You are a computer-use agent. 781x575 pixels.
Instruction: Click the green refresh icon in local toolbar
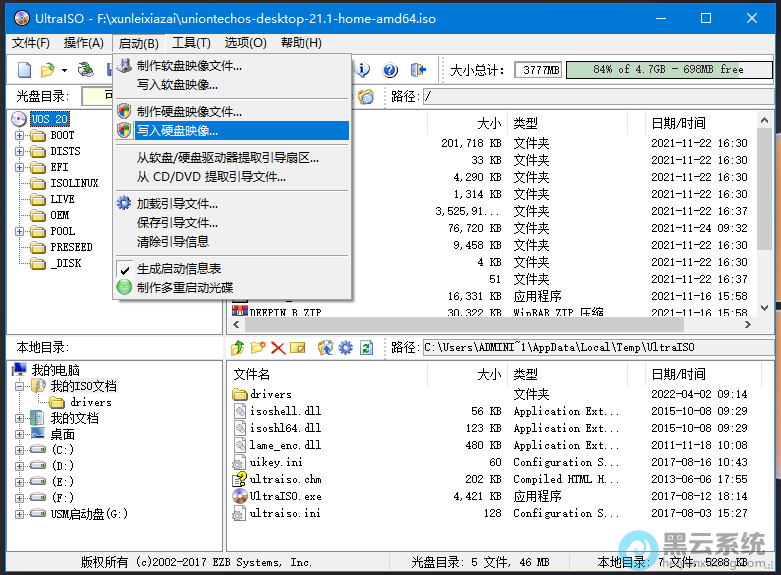[x=367, y=348]
